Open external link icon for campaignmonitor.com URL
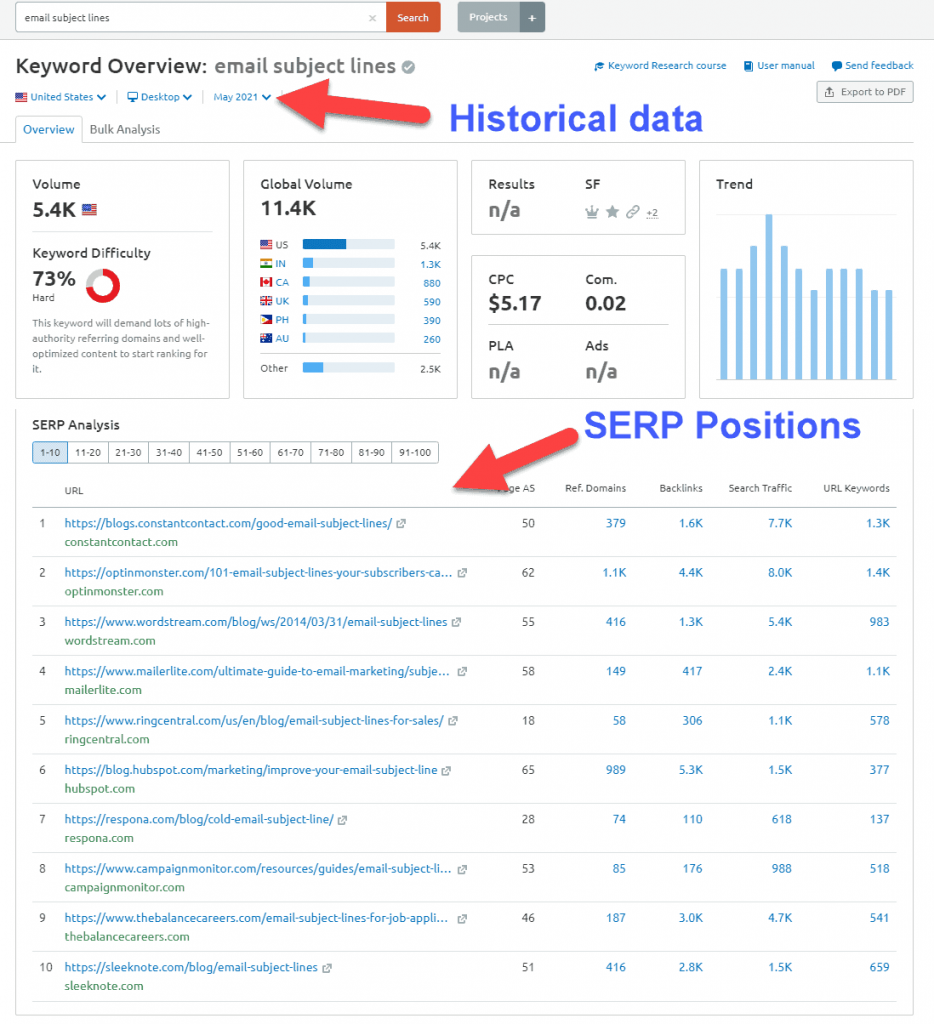Screen dimensions: 934x1024 pyautogui.click(x=462, y=869)
